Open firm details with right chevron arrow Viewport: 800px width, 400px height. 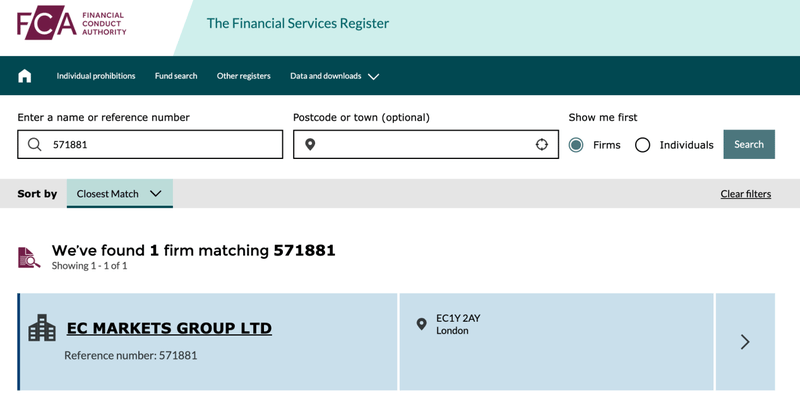pos(745,342)
